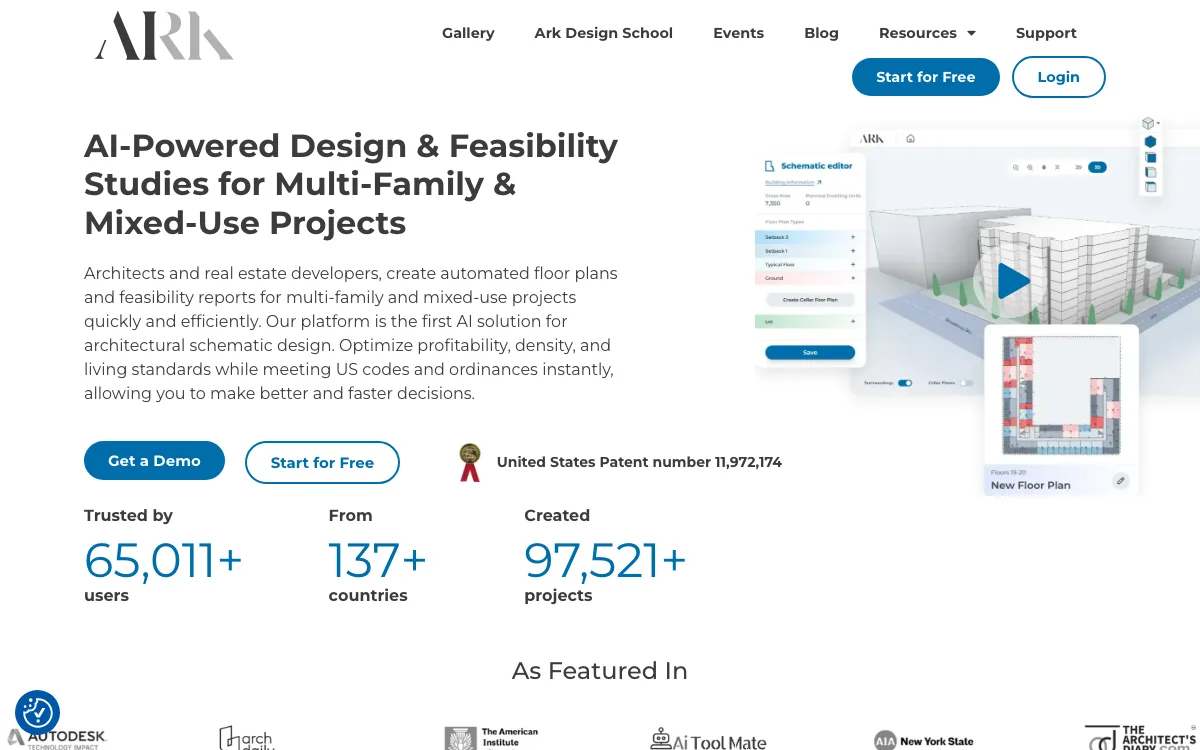Click the ARK logo in the header
The width and height of the screenshot is (1200, 750).
point(164,35)
